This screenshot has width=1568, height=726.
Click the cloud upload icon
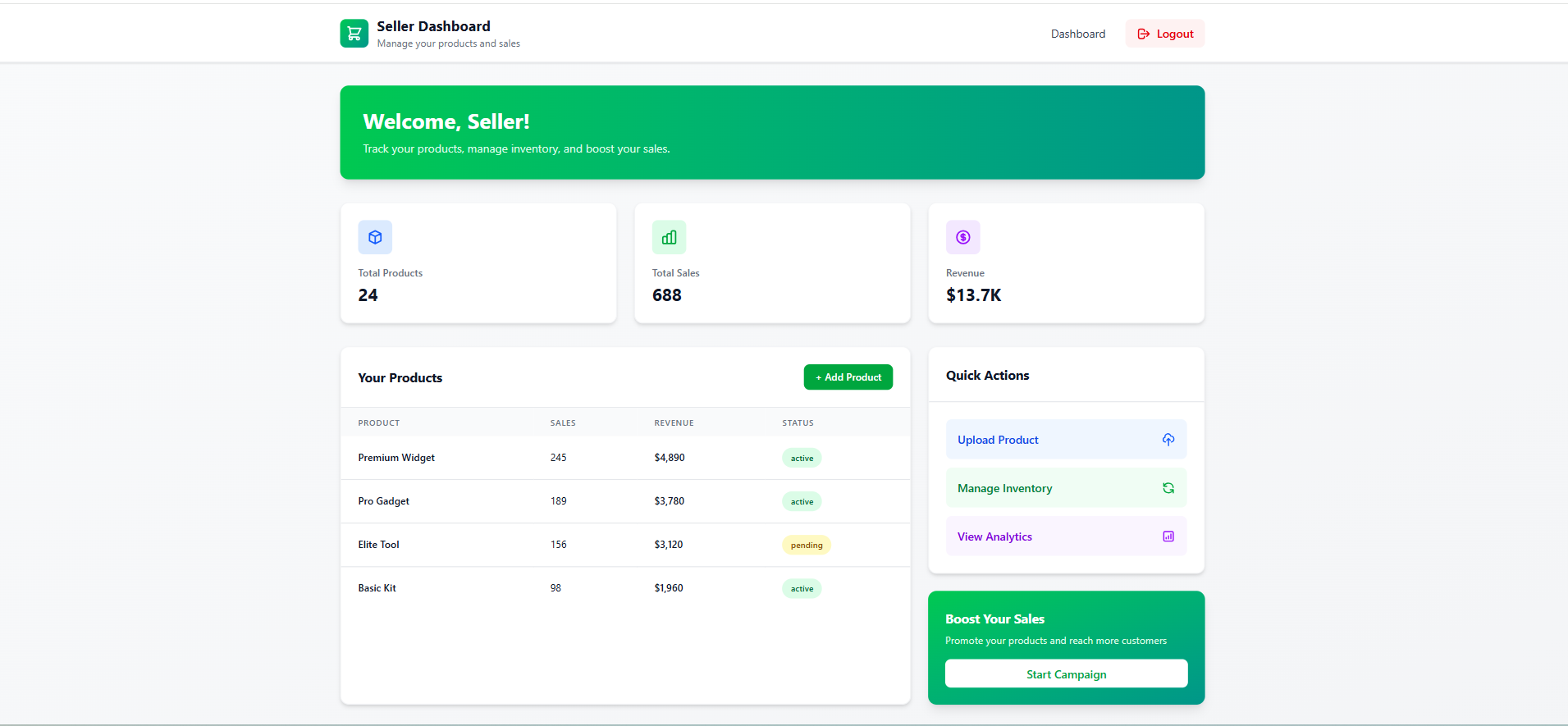tap(1168, 440)
